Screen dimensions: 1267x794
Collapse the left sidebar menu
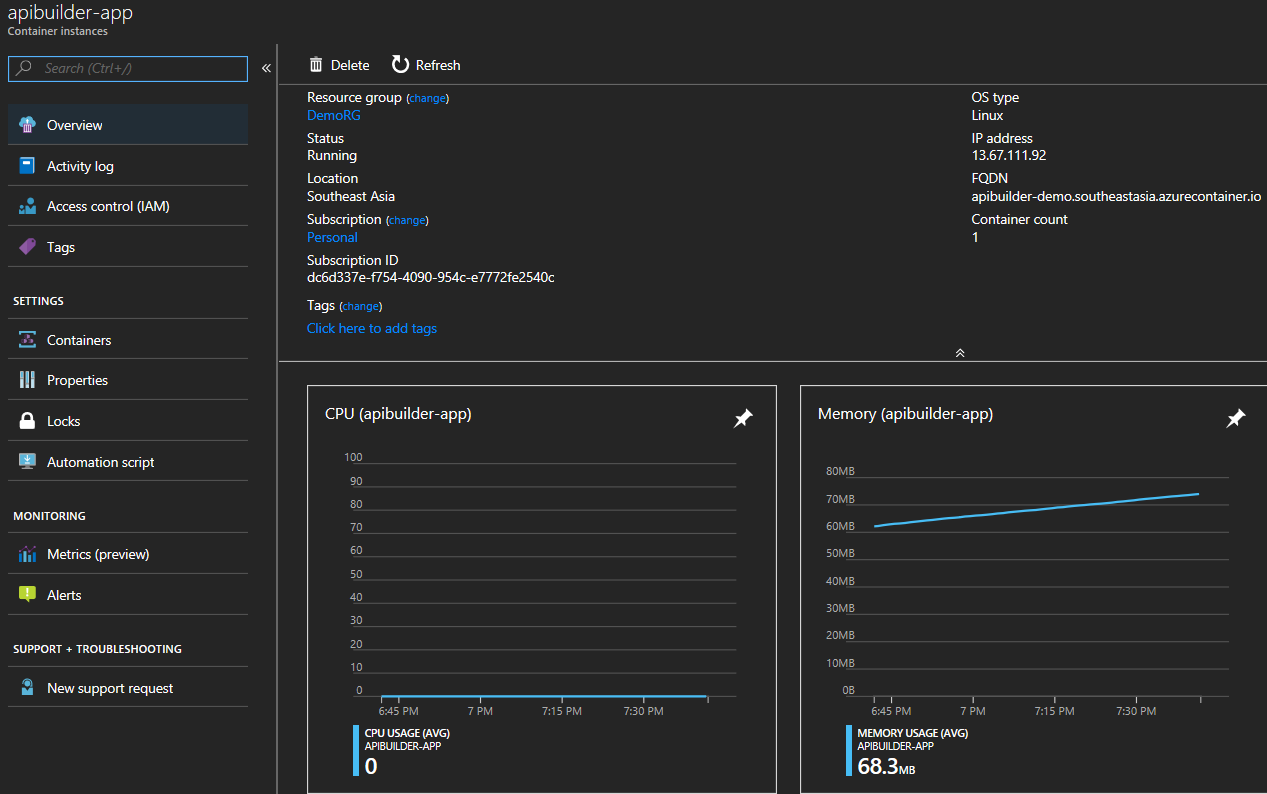point(266,68)
